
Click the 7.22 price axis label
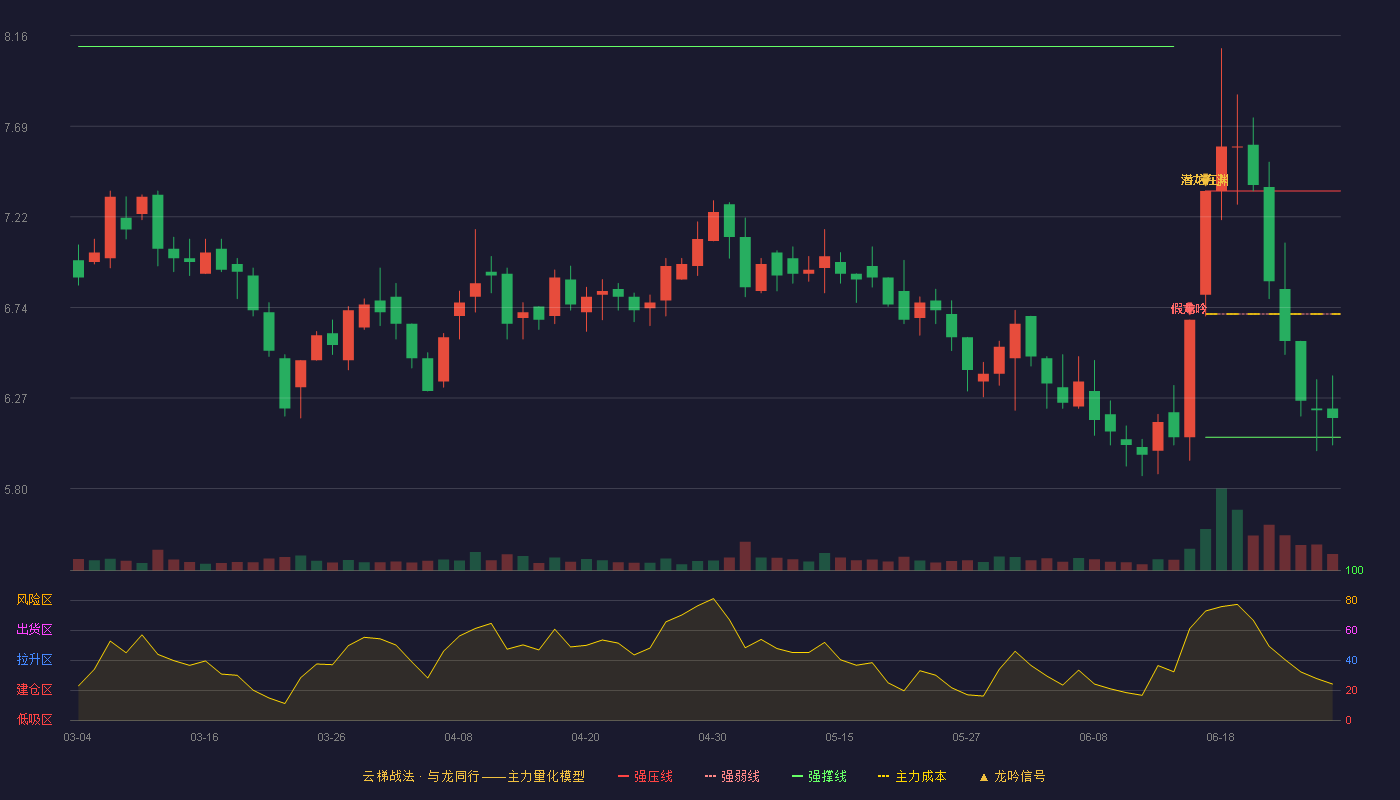click(16, 218)
